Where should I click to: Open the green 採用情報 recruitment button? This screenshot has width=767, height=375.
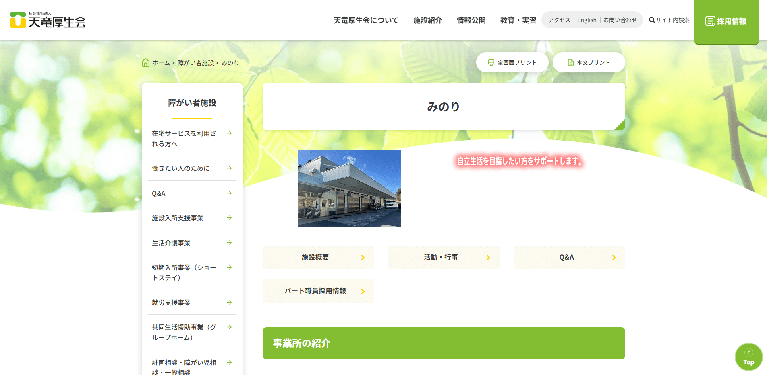726,21
